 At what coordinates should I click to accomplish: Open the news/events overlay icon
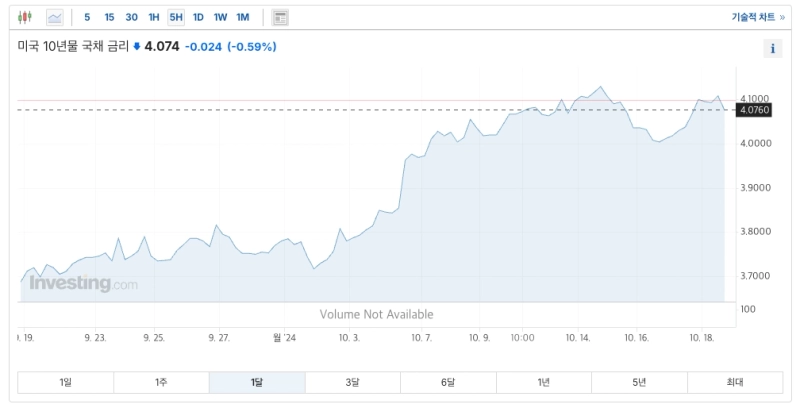(280, 17)
